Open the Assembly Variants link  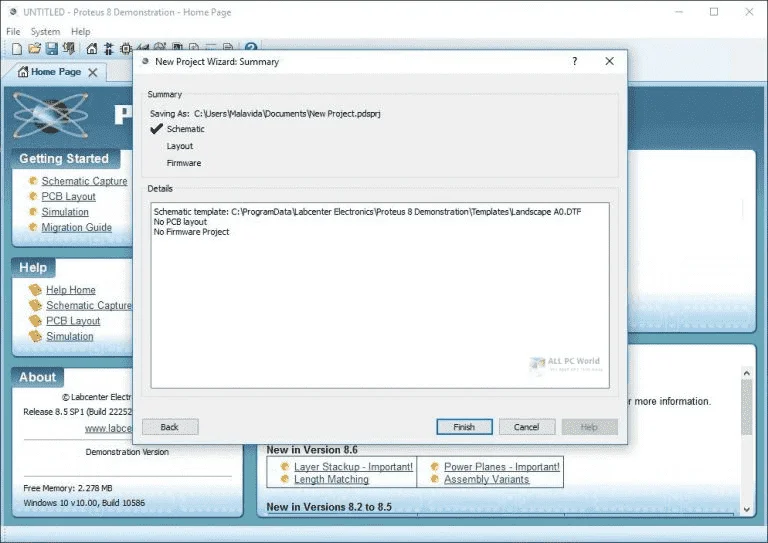point(486,479)
